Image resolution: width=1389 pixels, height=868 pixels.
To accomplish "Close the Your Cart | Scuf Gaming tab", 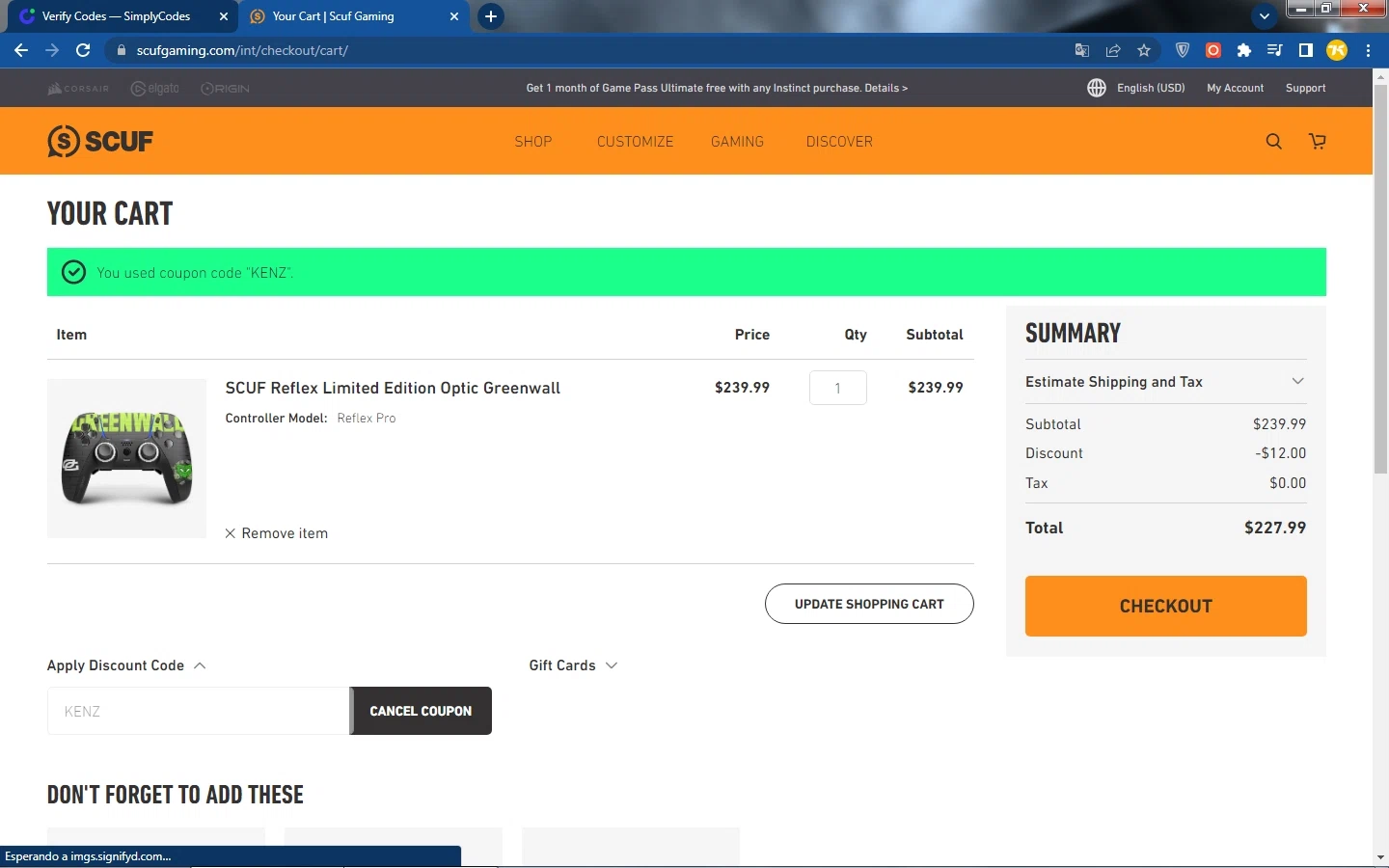I will click(x=454, y=16).
